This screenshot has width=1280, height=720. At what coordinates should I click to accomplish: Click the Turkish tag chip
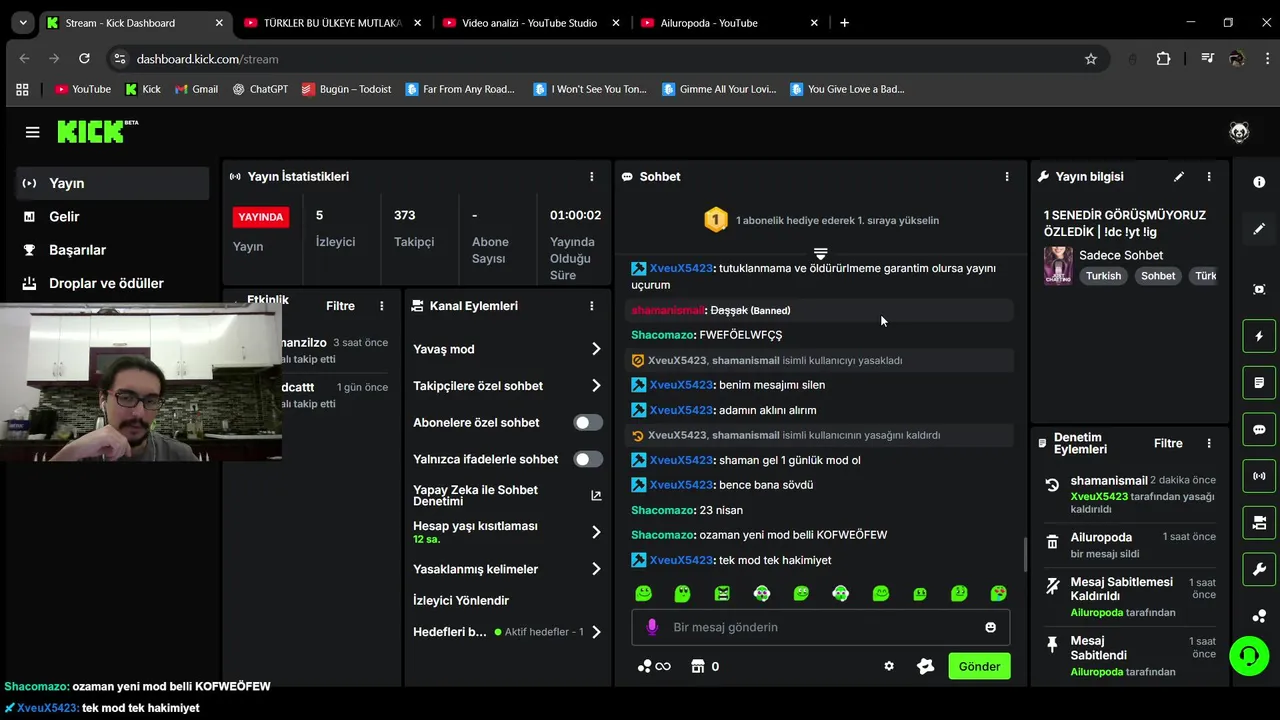click(x=1103, y=276)
